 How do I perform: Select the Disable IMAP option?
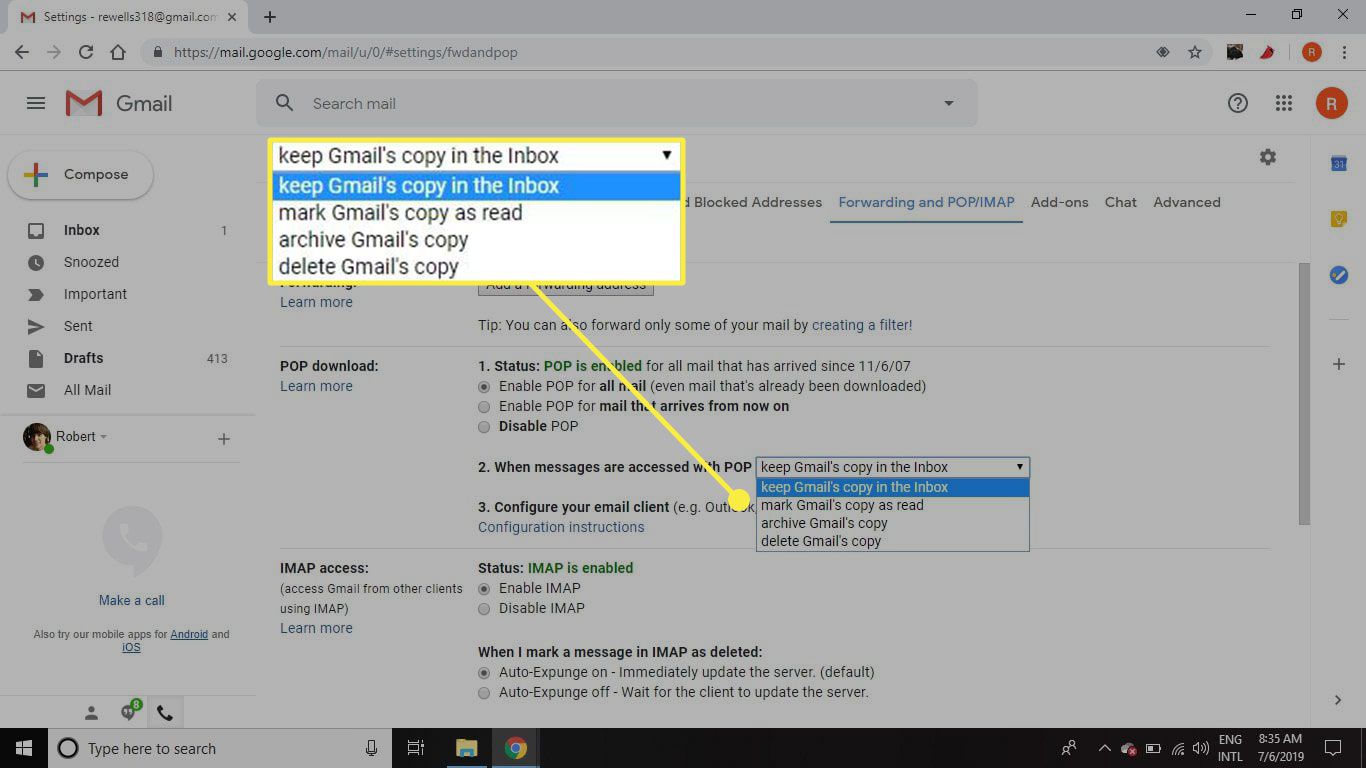484,609
